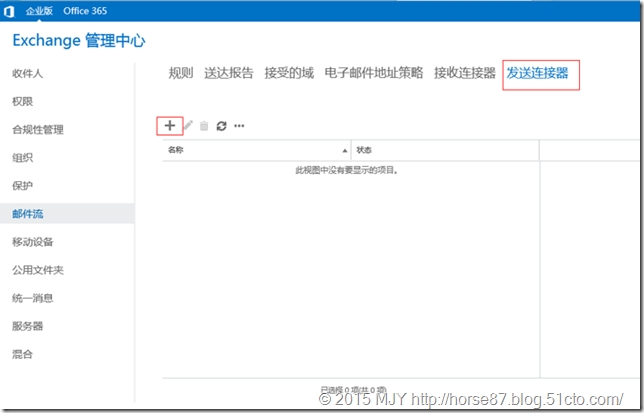
Task: Open 收件人 in the left navigation
Action: [x=28, y=74]
